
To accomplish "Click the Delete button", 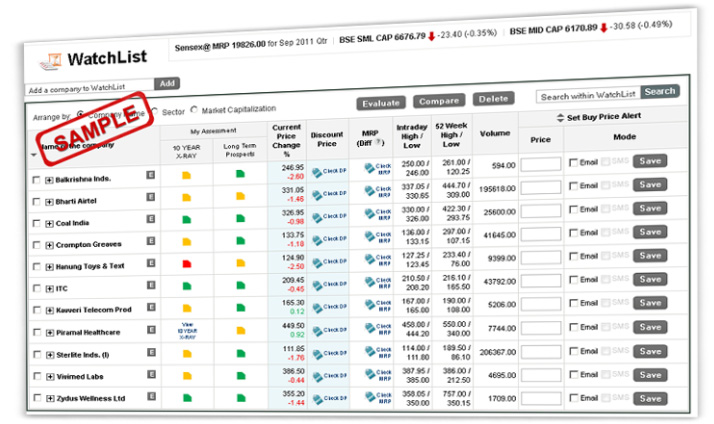I will tap(493, 99).
